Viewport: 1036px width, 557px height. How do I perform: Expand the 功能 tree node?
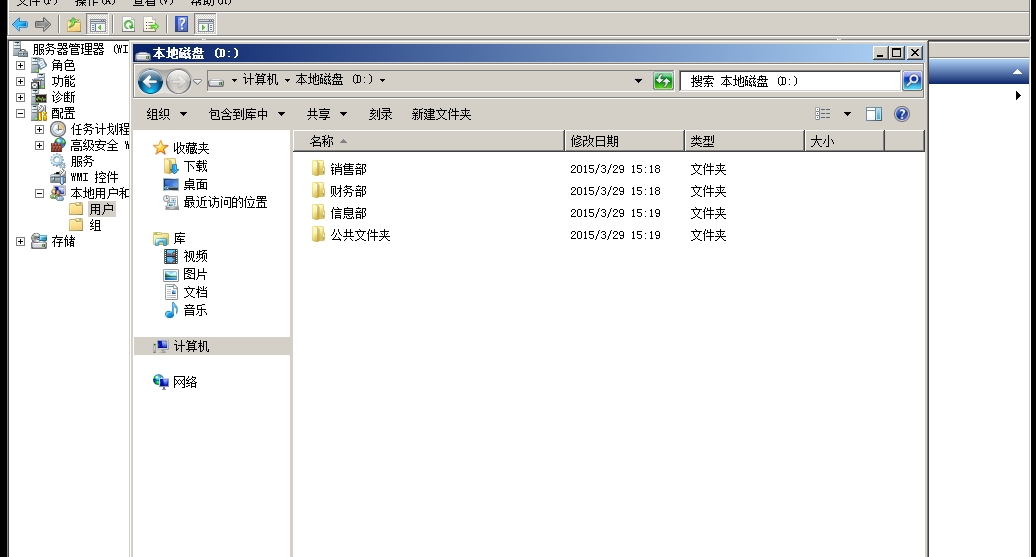point(20,81)
